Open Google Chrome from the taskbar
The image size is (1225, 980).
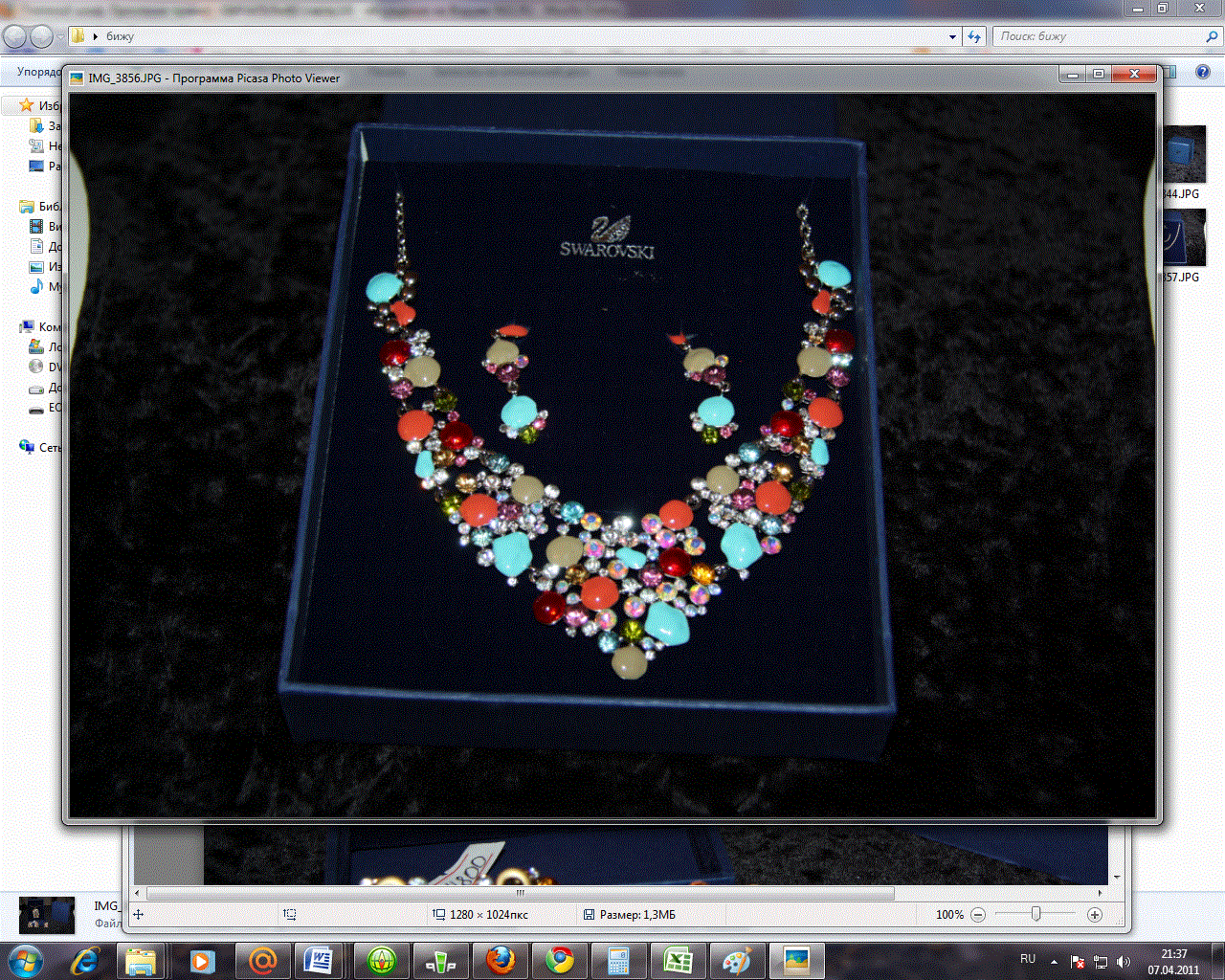pyautogui.click(x=560, y=960)
